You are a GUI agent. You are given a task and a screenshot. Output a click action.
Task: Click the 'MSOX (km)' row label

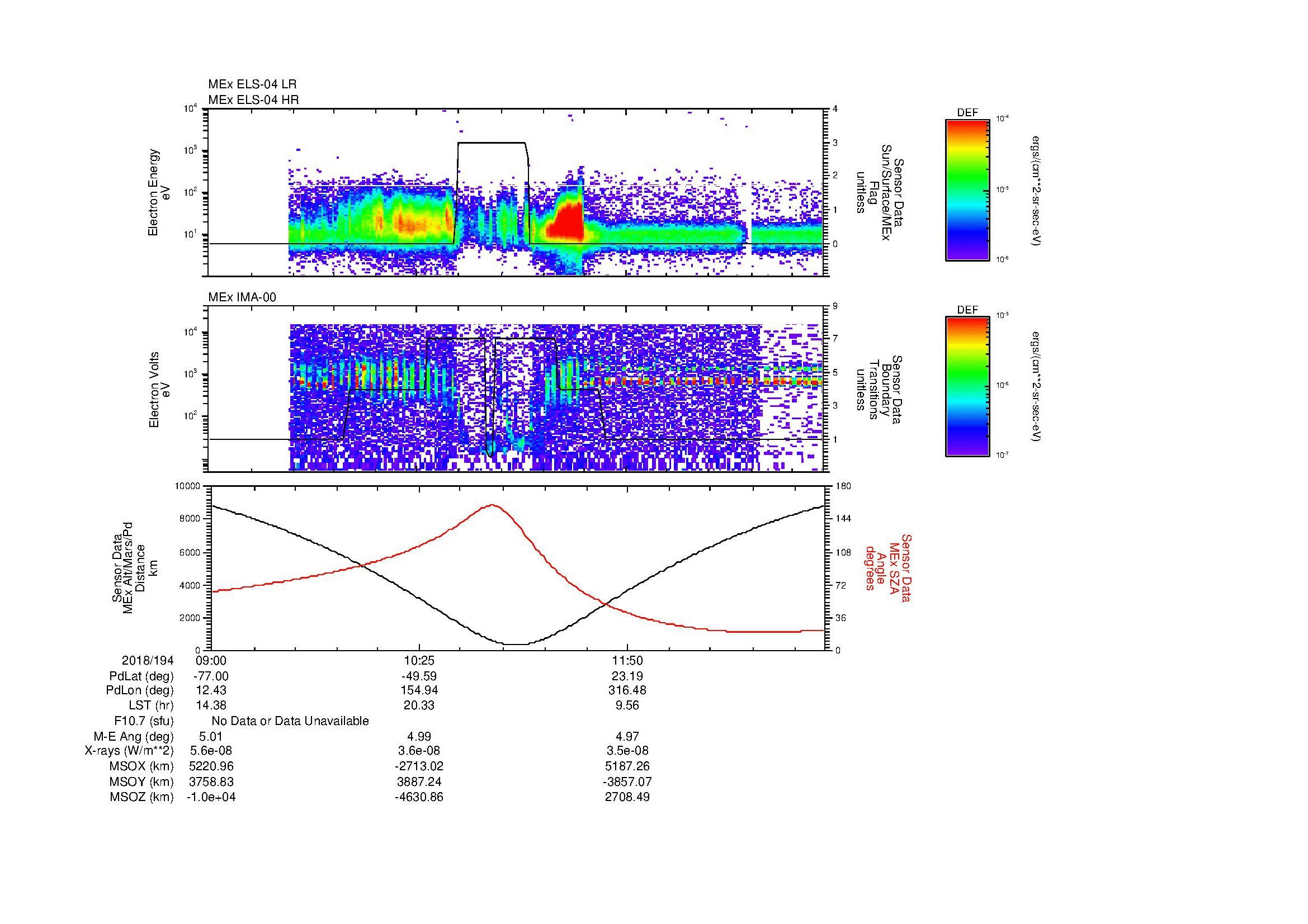141,767
